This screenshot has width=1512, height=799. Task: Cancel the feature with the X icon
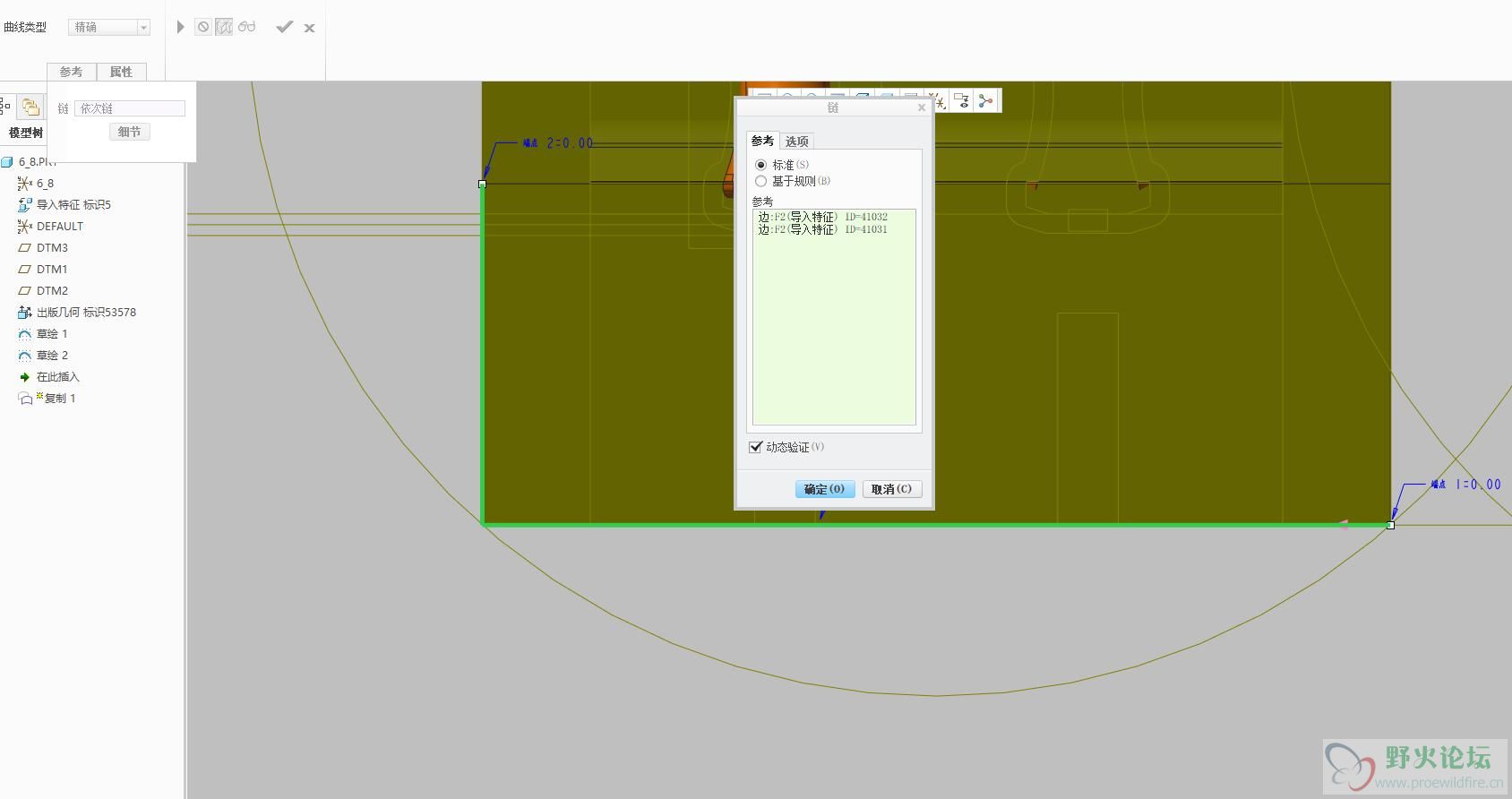(x=309, y=28)
